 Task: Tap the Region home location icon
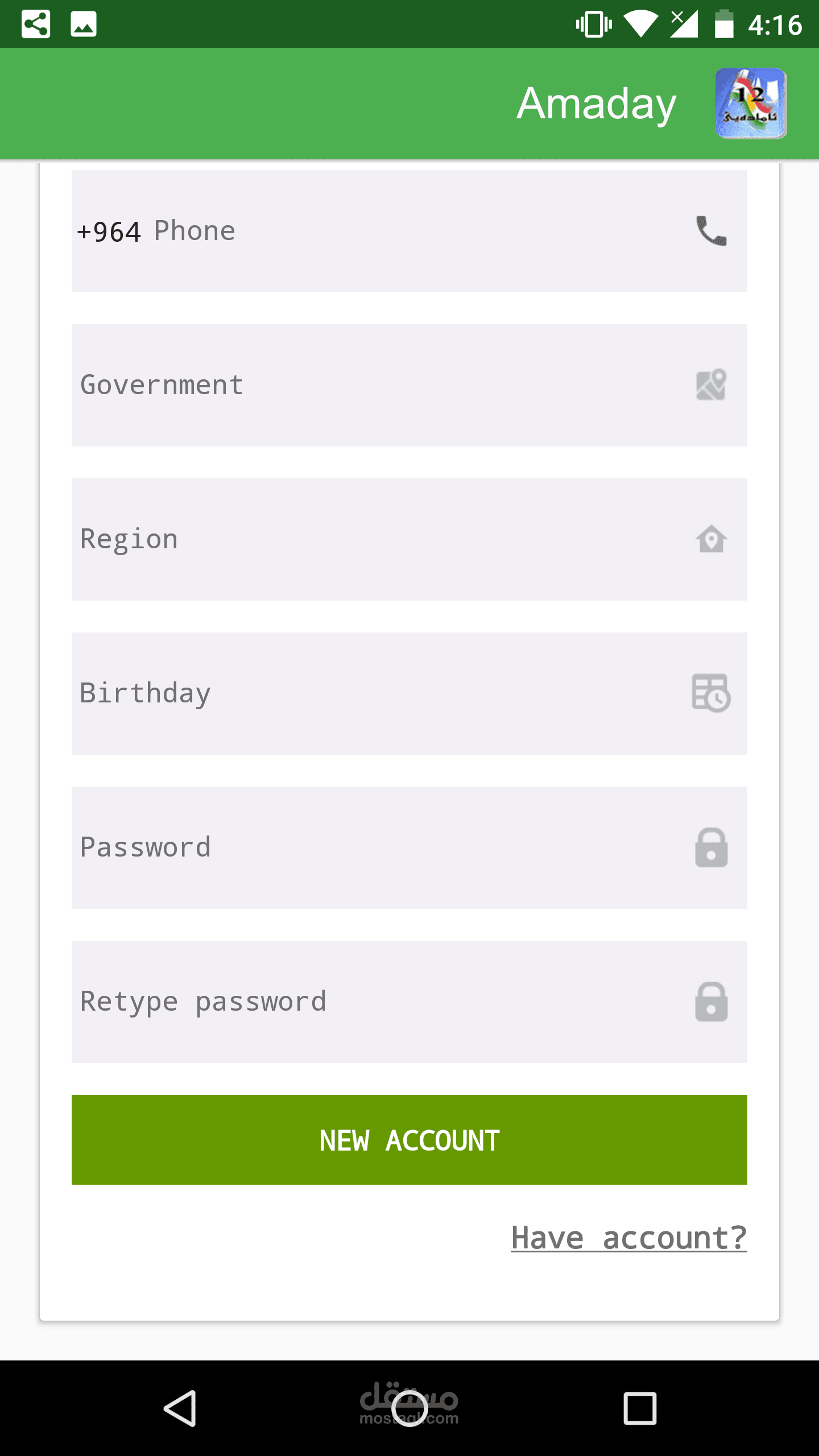[711, 539]
